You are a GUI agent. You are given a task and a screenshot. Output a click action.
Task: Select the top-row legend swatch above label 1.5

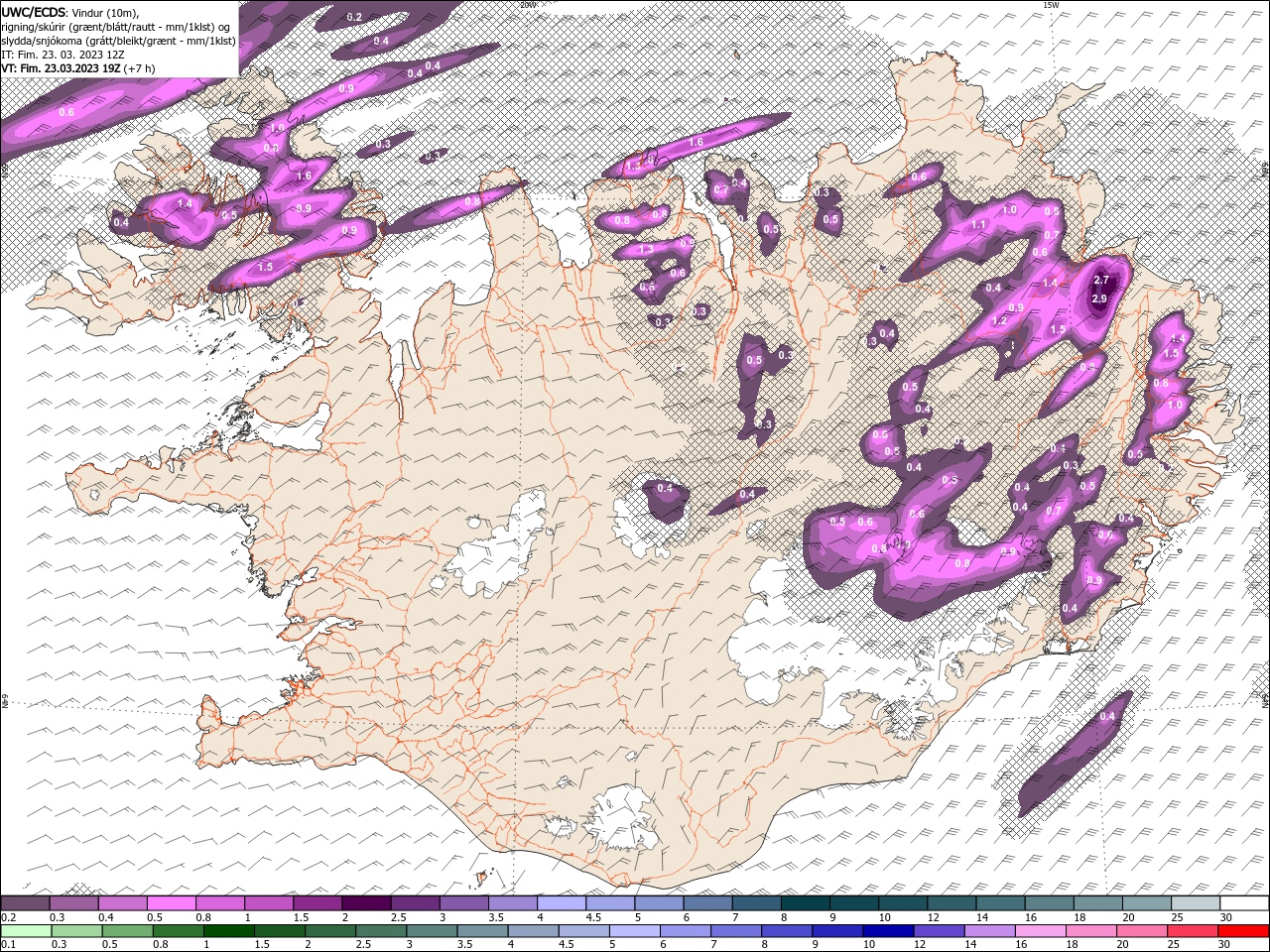click(317, 903)
